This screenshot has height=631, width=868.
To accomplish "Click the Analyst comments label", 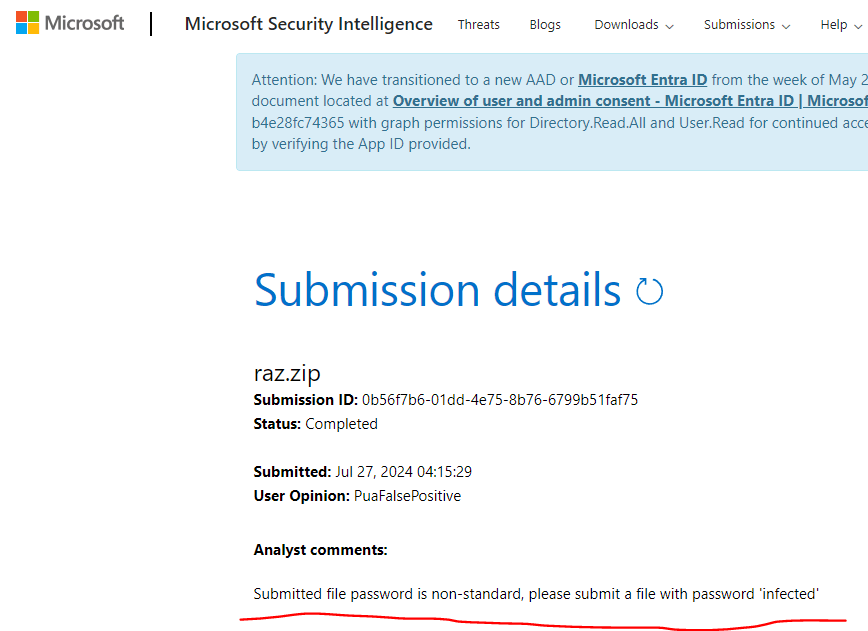I will pyautogui.click(x=320, y=550).
